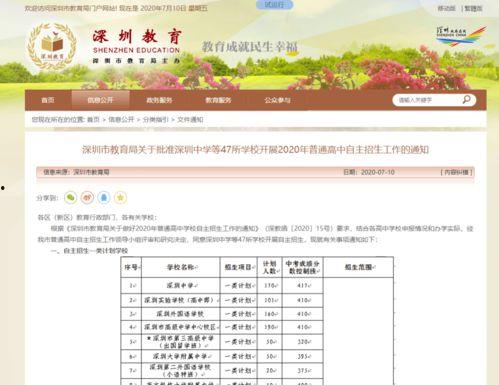This screenshot has width=499, height=385.
Task: Go to 分类指引 in the breadcrumb
Action: [156, 119]
